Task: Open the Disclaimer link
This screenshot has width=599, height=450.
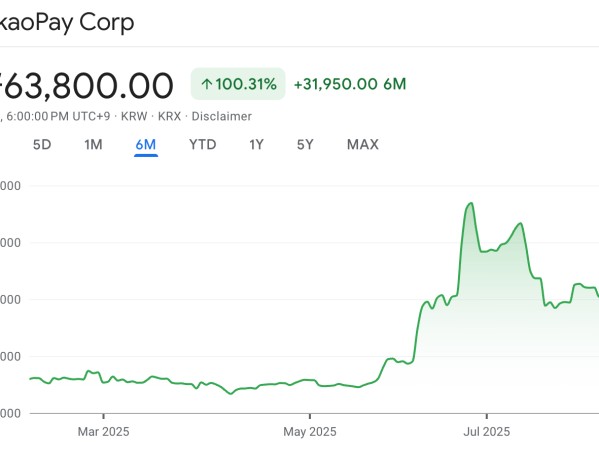Action: (x=222, y=116)
